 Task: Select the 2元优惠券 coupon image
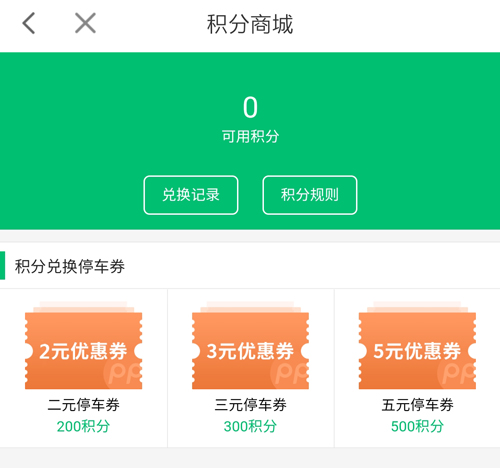(x=83, y=346)
